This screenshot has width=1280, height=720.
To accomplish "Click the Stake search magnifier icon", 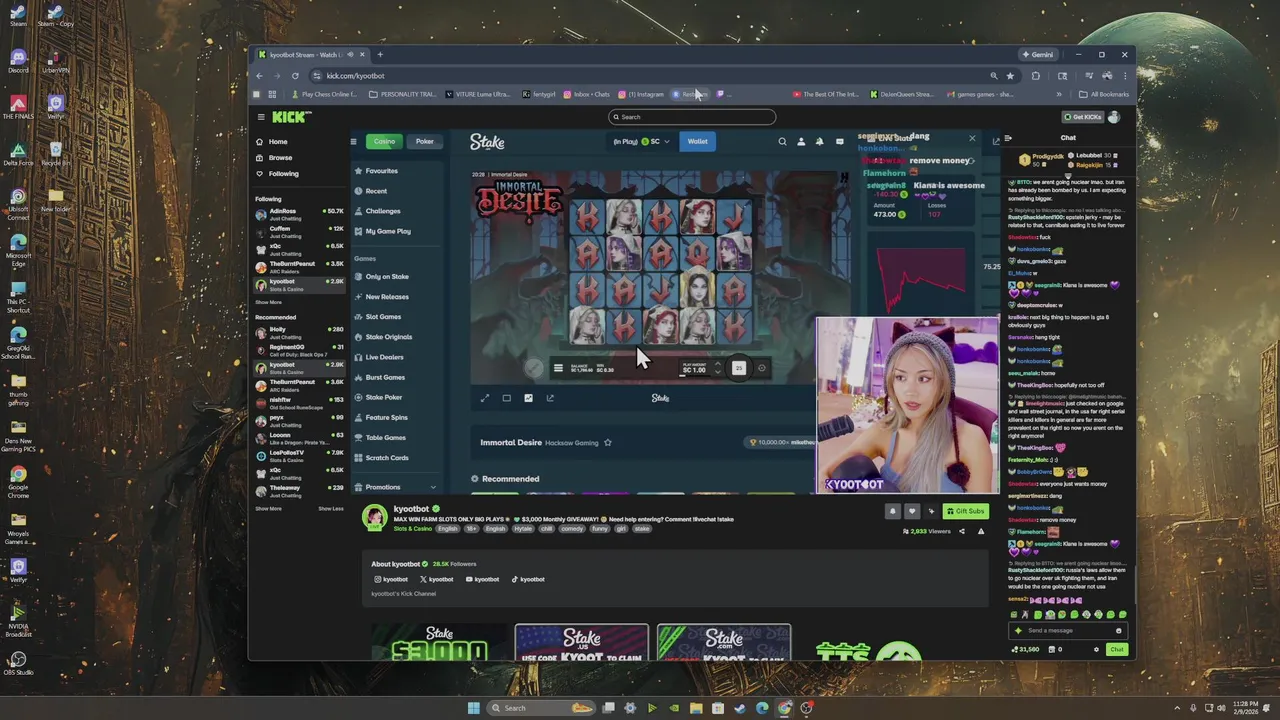I will (x=782, y=141).
